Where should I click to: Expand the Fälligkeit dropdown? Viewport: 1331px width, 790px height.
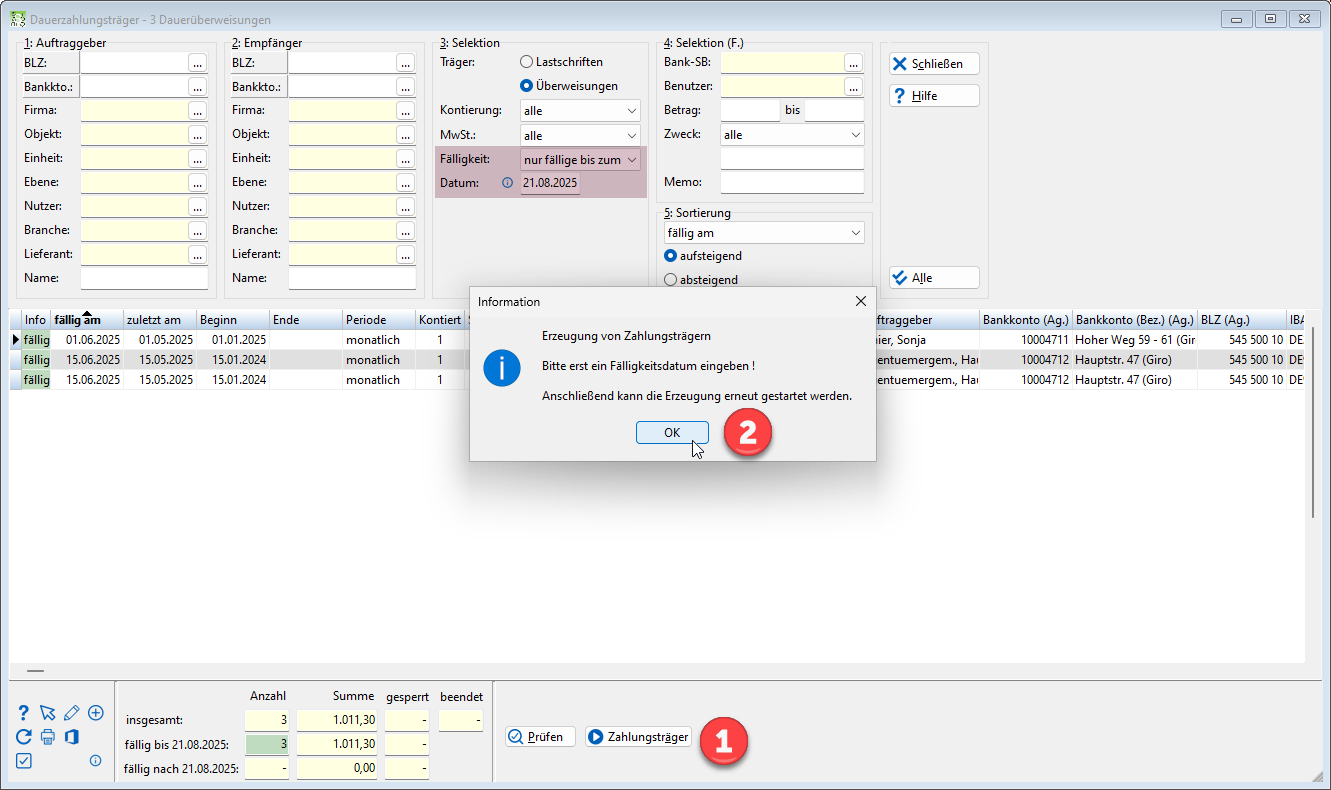pyautogui.click(x=581, y=159)
